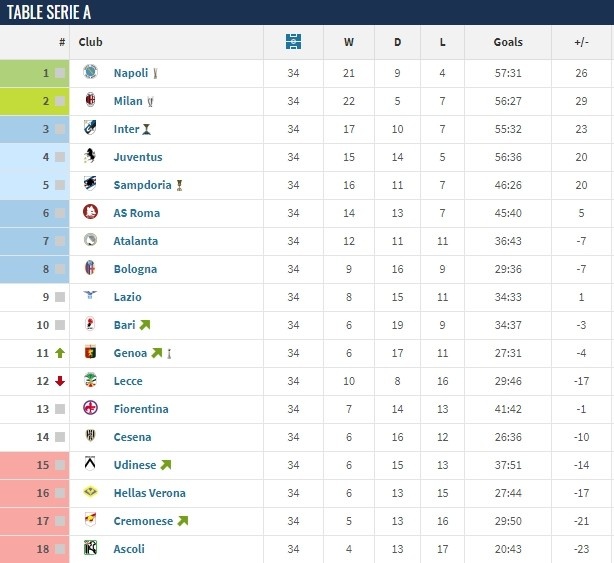Viewport: 614px width, 563px height.
Task: Select the W wins column header
Action: click(349, 42)
